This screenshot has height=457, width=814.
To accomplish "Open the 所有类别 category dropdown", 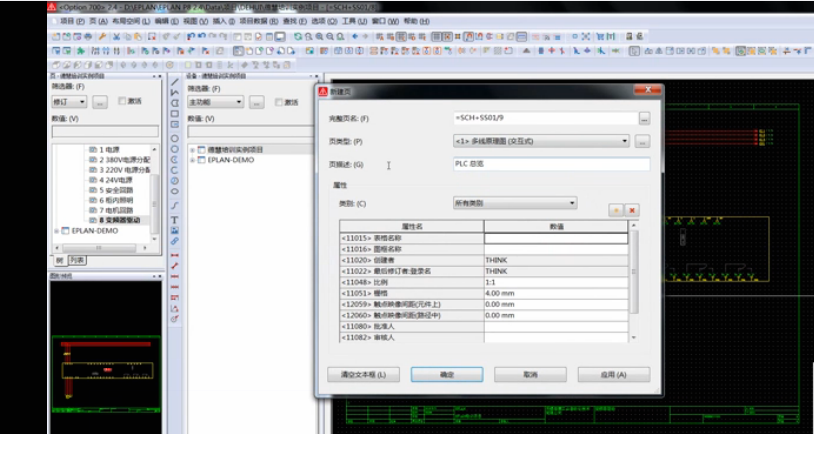I will 515,203.
